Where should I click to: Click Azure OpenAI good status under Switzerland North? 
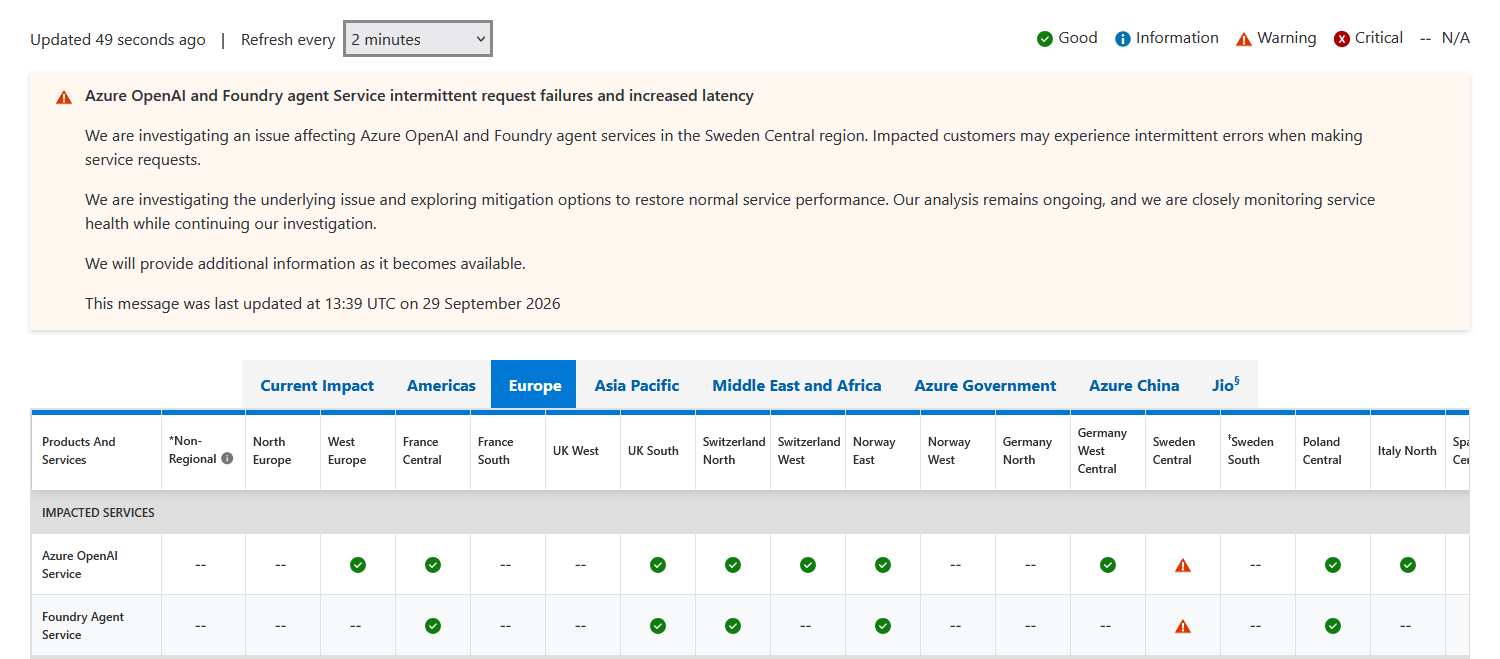click(x=733, y=565)
